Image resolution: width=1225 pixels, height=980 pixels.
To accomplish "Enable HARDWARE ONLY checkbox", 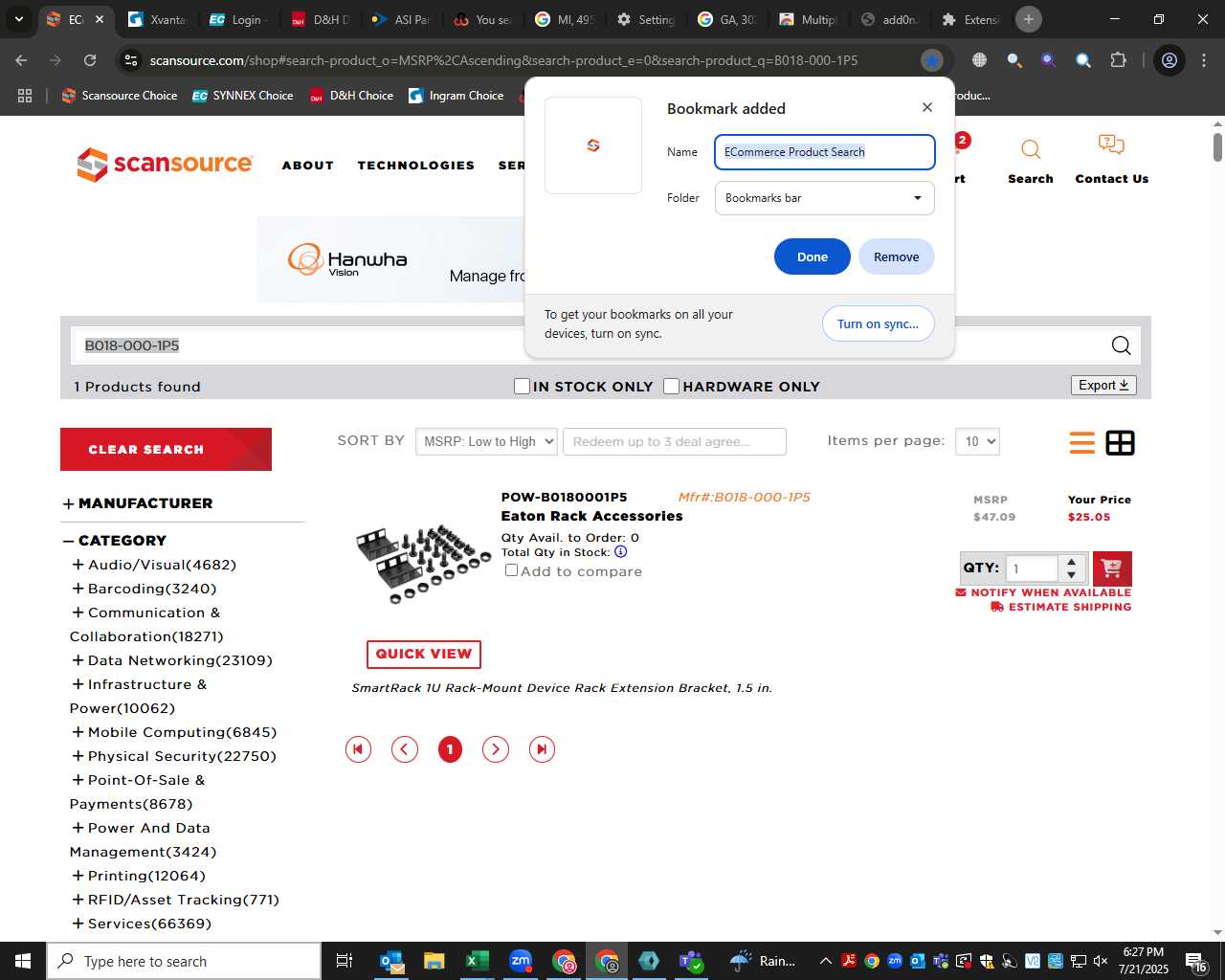I will coord(671,386).
